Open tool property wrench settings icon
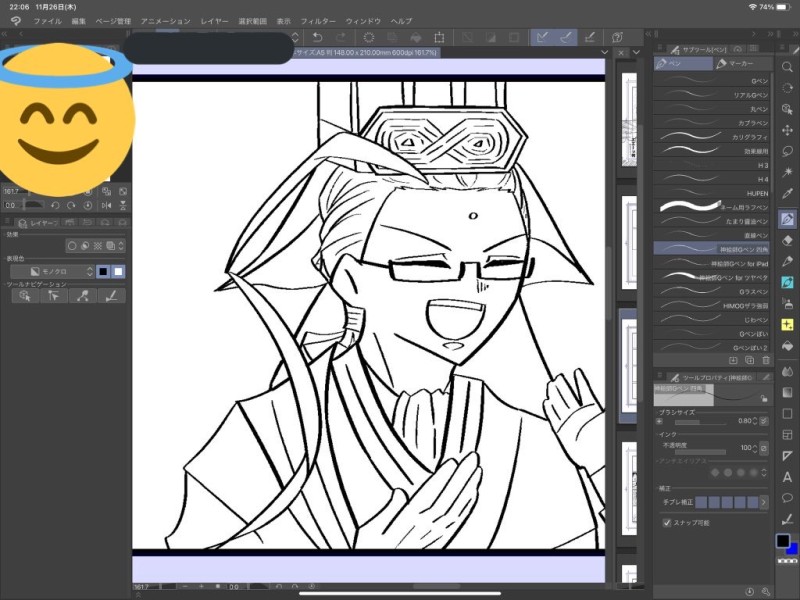Viewport: 800px width, 600px height. click(x=766, y=592)
